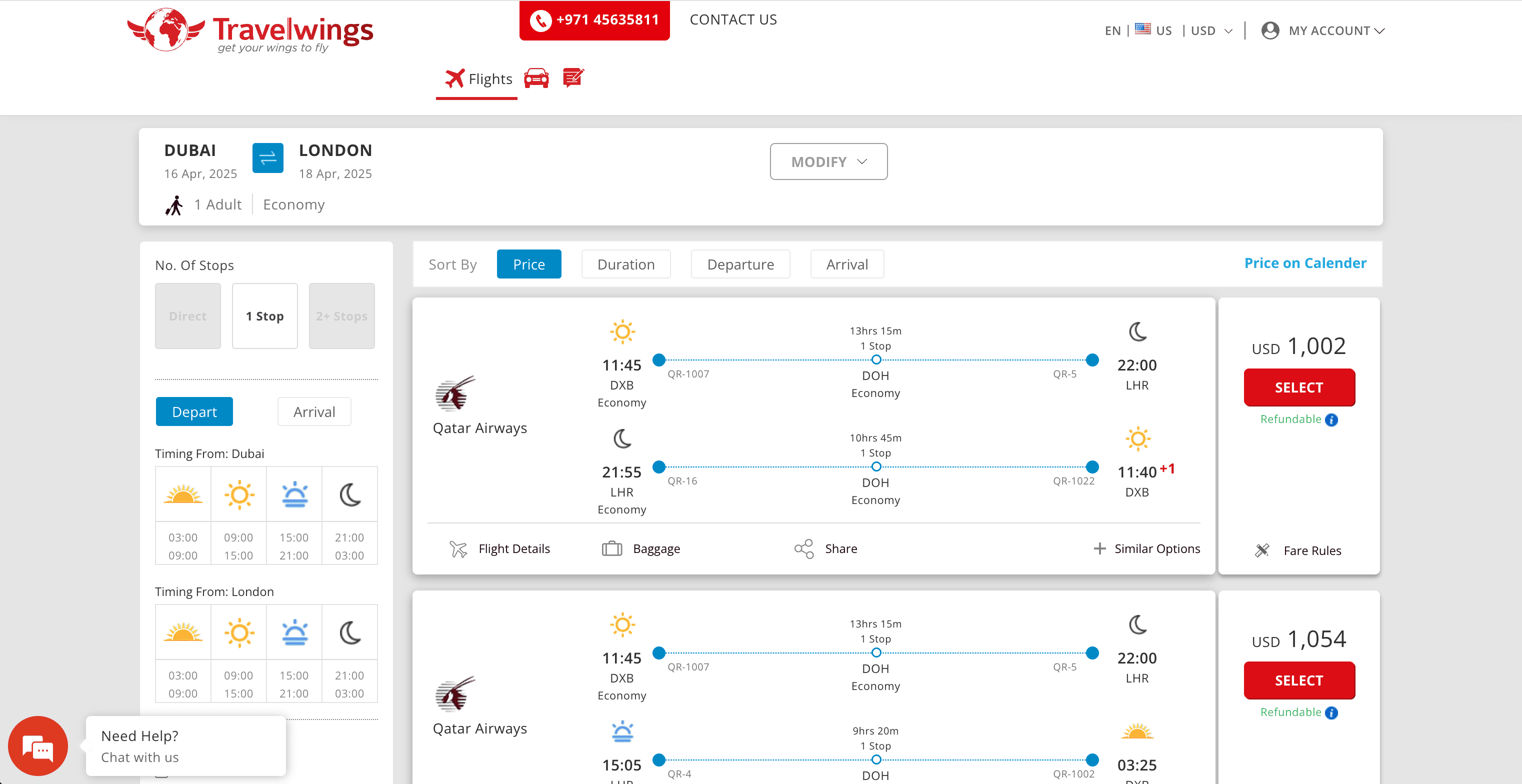
Task: Change the EN language setting
Action: (1112, 30)
